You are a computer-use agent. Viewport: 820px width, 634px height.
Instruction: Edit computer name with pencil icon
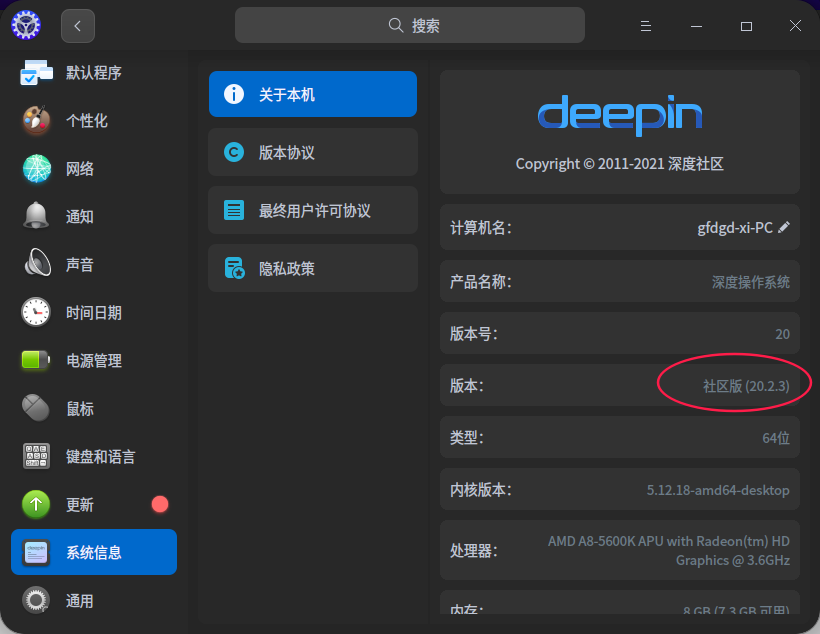click(783, 227)
